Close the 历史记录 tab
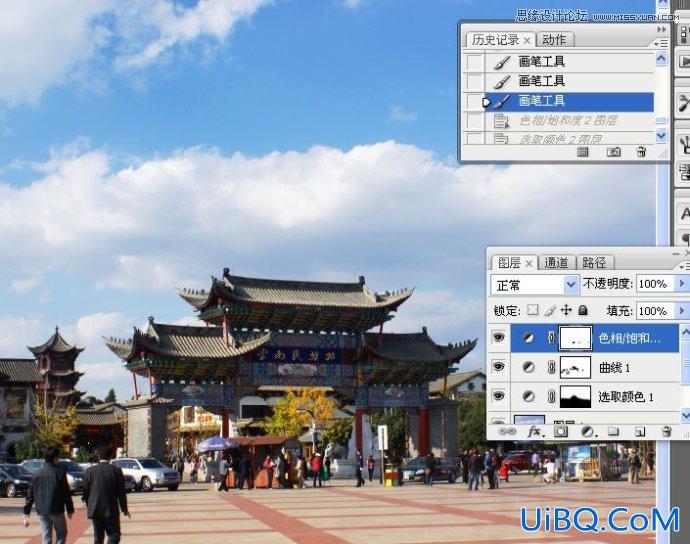Image resolution: width=690 pixels, height=544 pixels. point(527,40)
